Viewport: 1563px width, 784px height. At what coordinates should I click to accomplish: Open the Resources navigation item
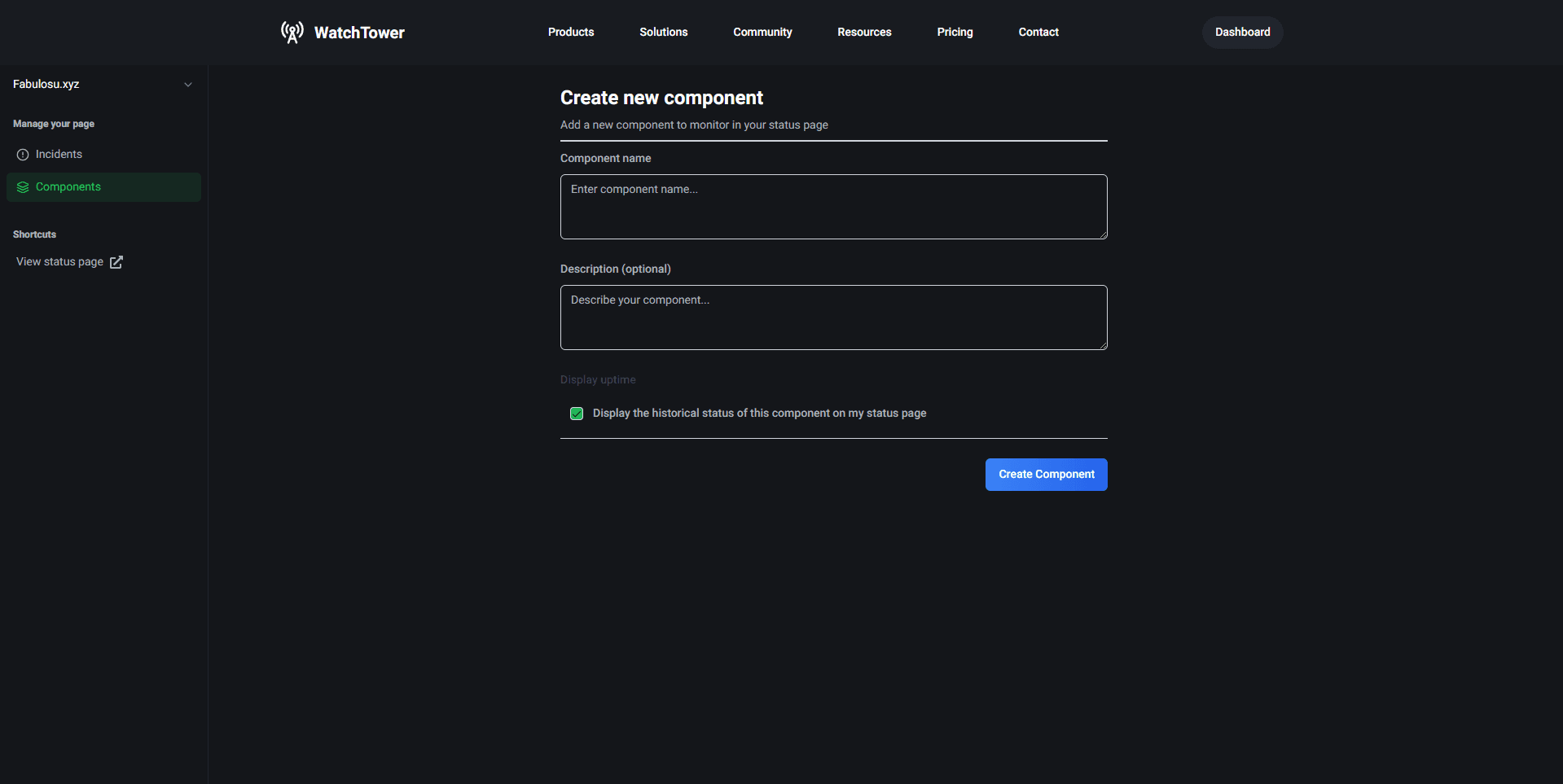tap(863, 32)
